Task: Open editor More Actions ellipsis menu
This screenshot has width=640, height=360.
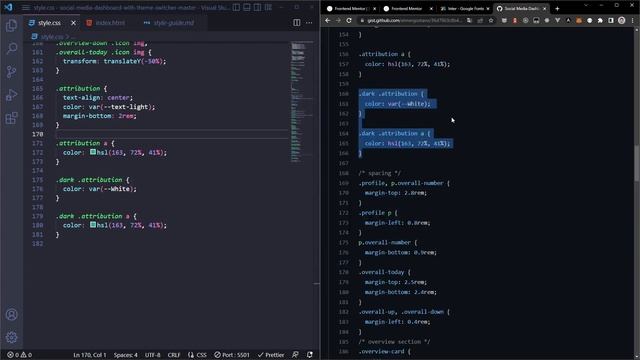Action: [x=309, y=23]
